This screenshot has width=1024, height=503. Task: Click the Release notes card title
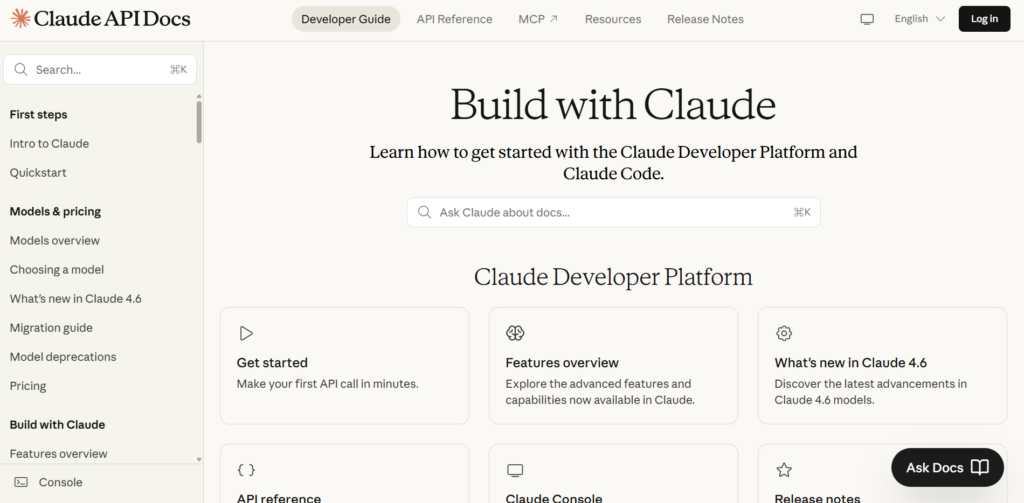pyautogui.click(x=817, y=498)
